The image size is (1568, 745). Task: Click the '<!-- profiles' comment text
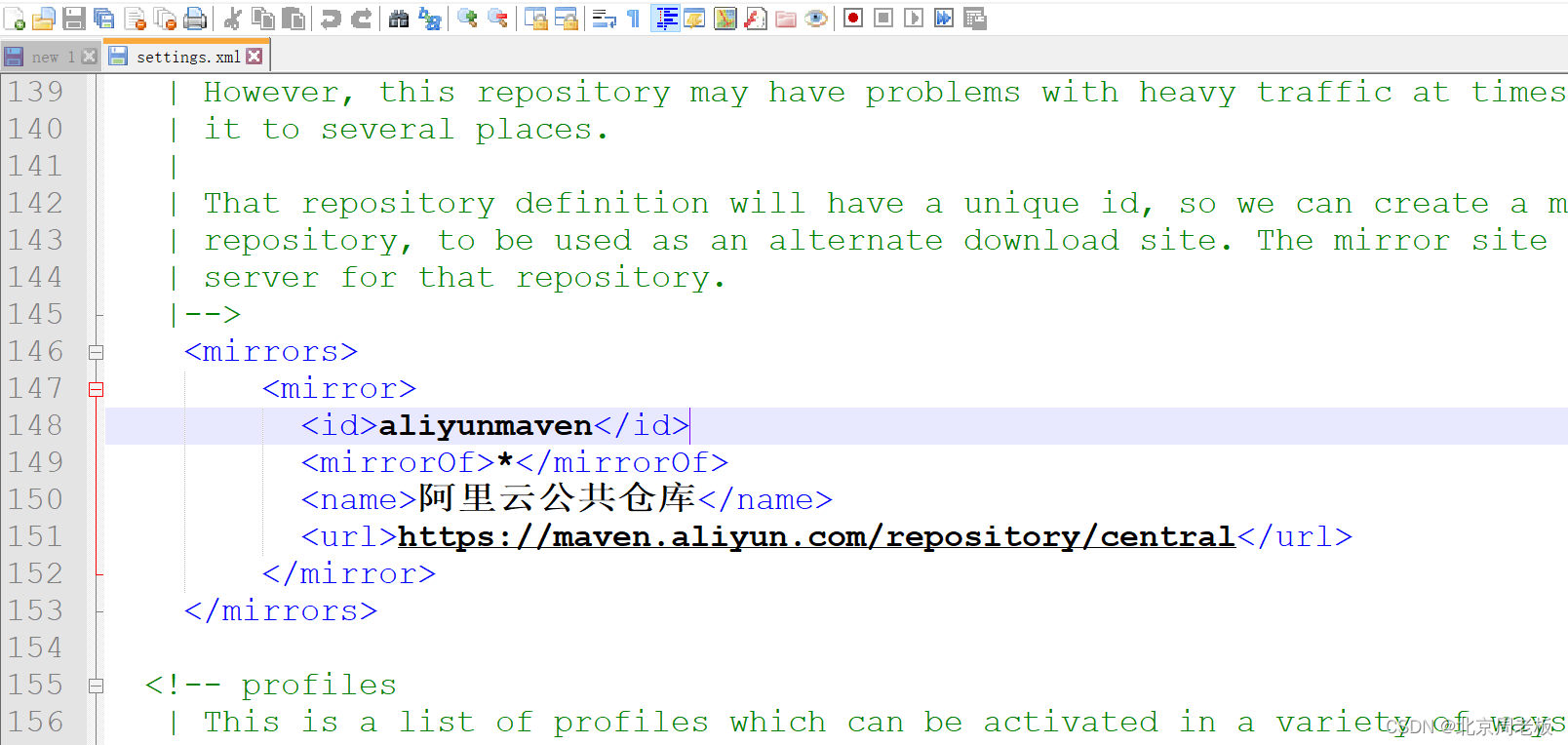271,686
